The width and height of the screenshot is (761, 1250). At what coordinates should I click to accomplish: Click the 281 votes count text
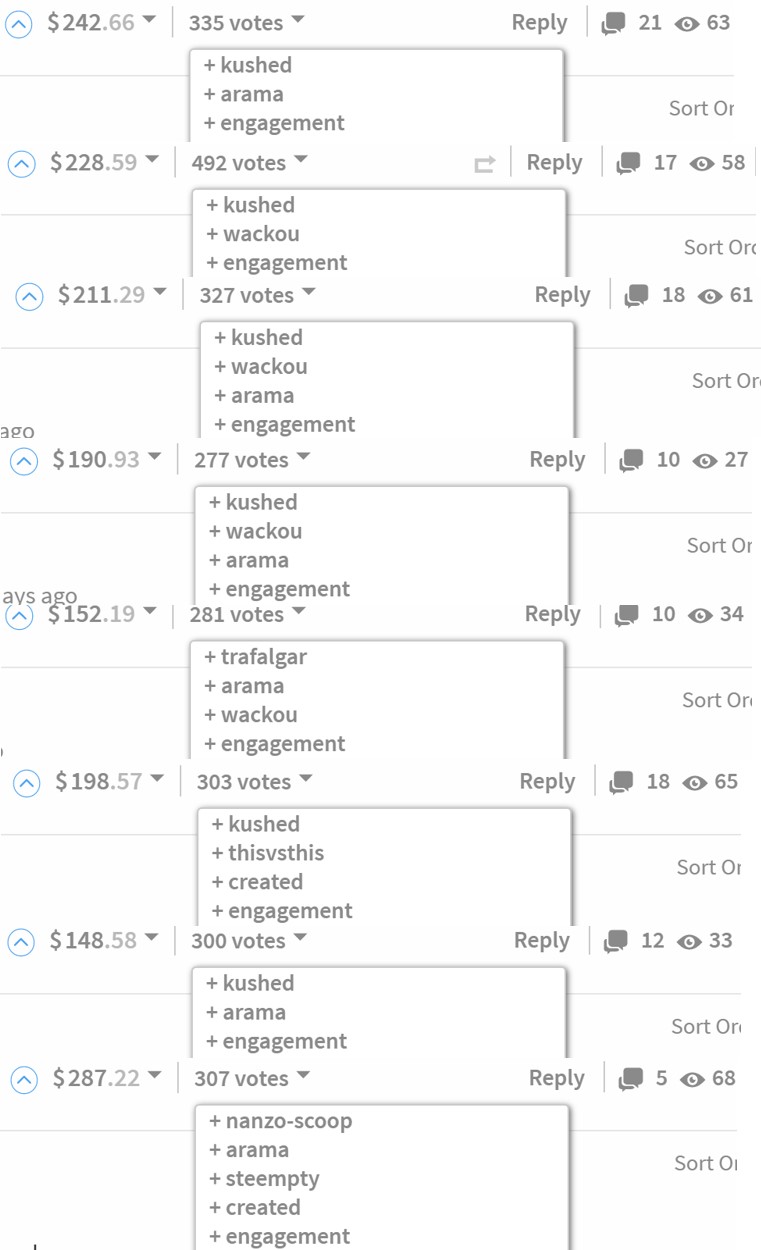click(236, 615)
